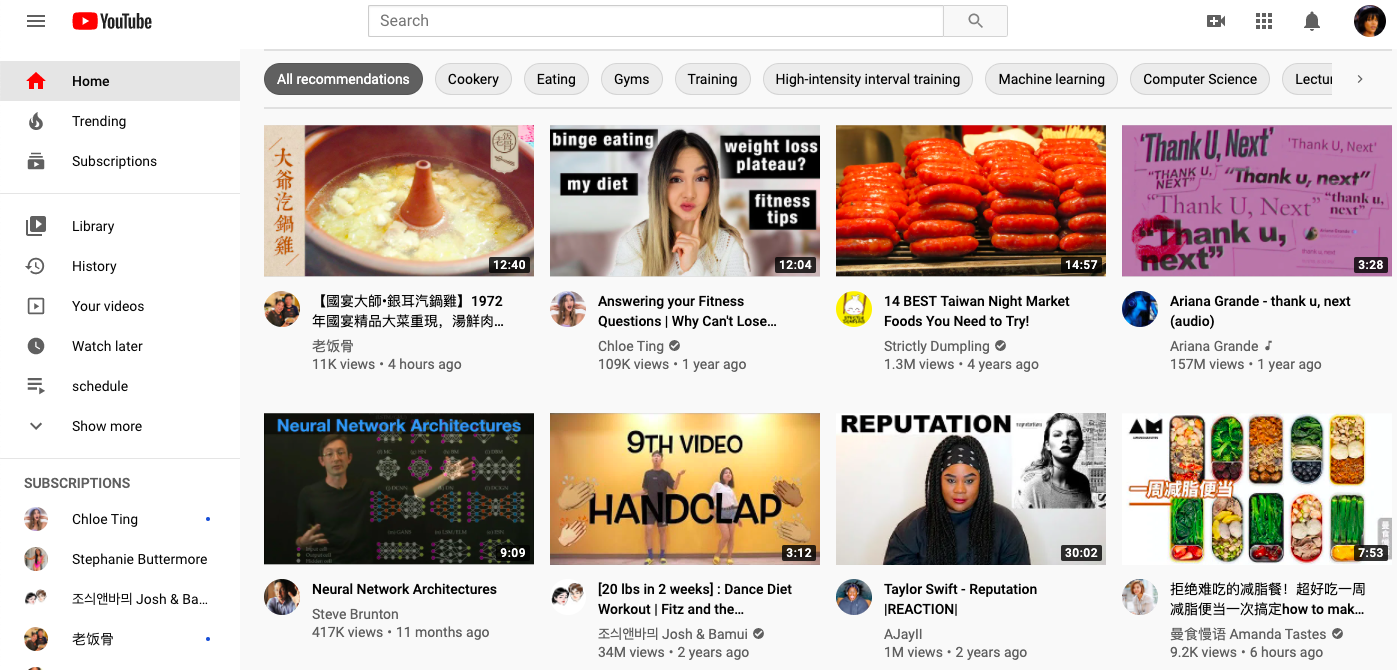Select the Cookery filter chip
Image resolution: width=1397 pixels, height=670 pixels.
(x=473, y=79)
